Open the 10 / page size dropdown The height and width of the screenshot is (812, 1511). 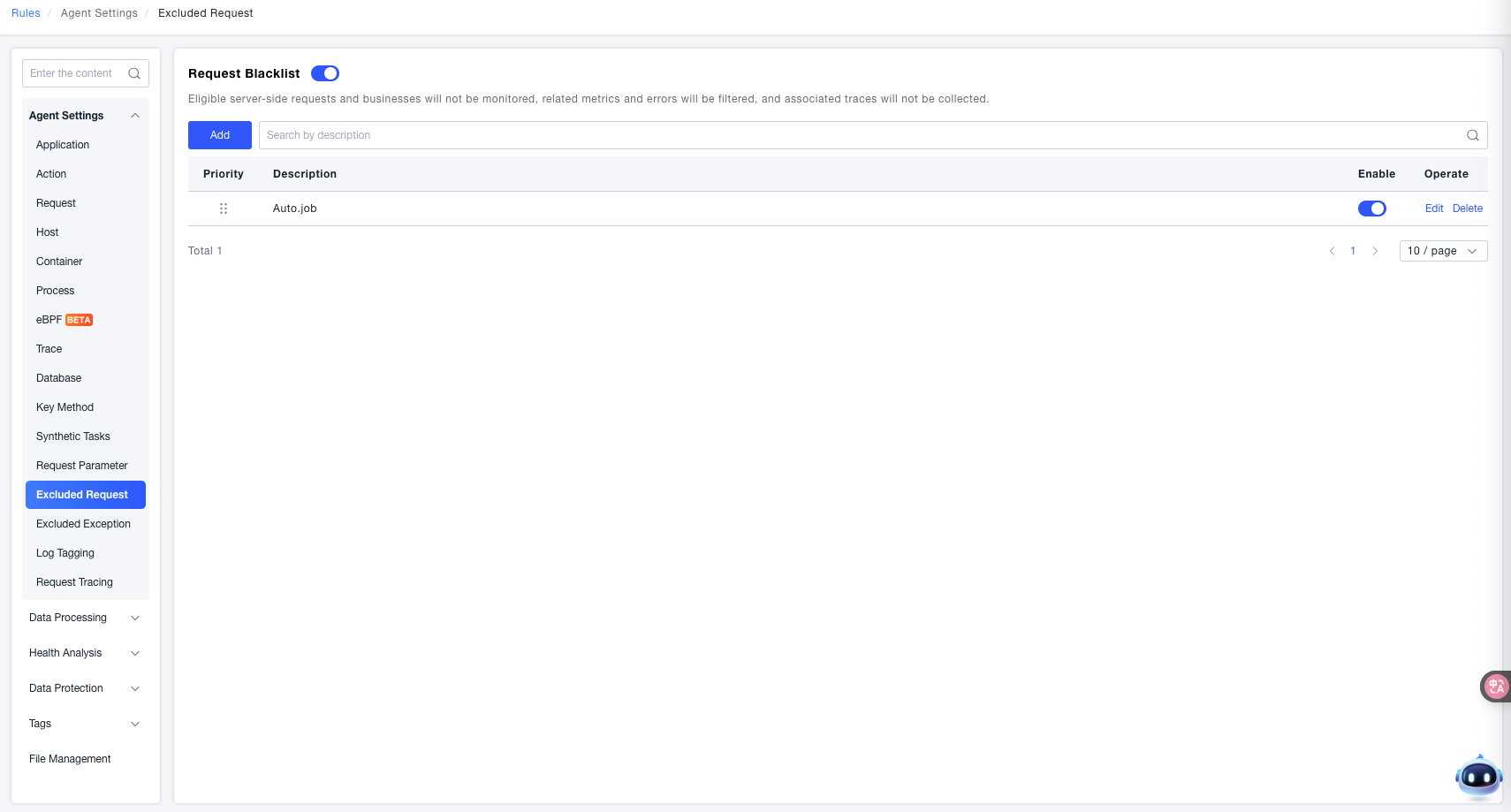[x=1443, y=251]
